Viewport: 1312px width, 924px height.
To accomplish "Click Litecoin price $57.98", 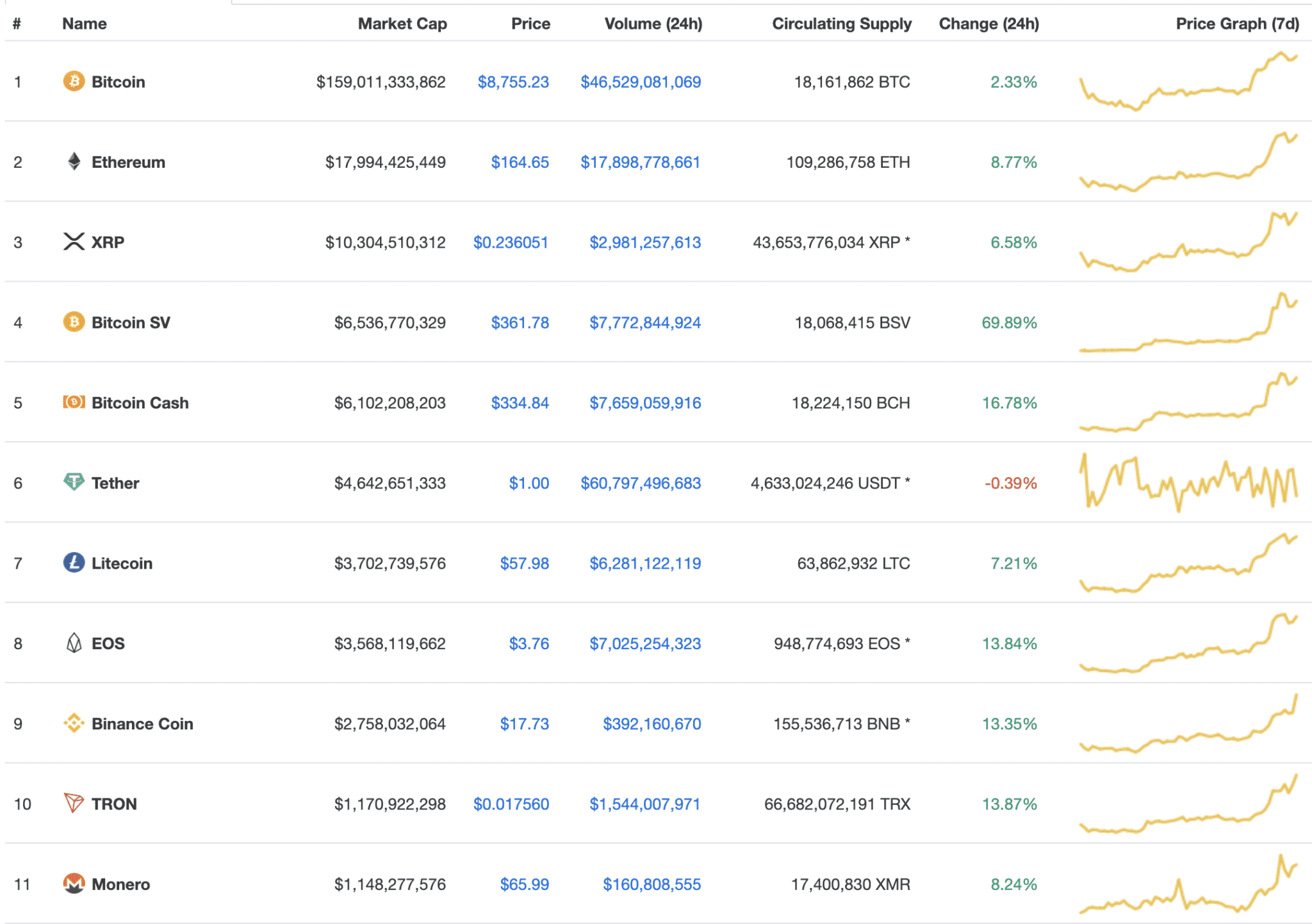I will click(x=524, y=563).
